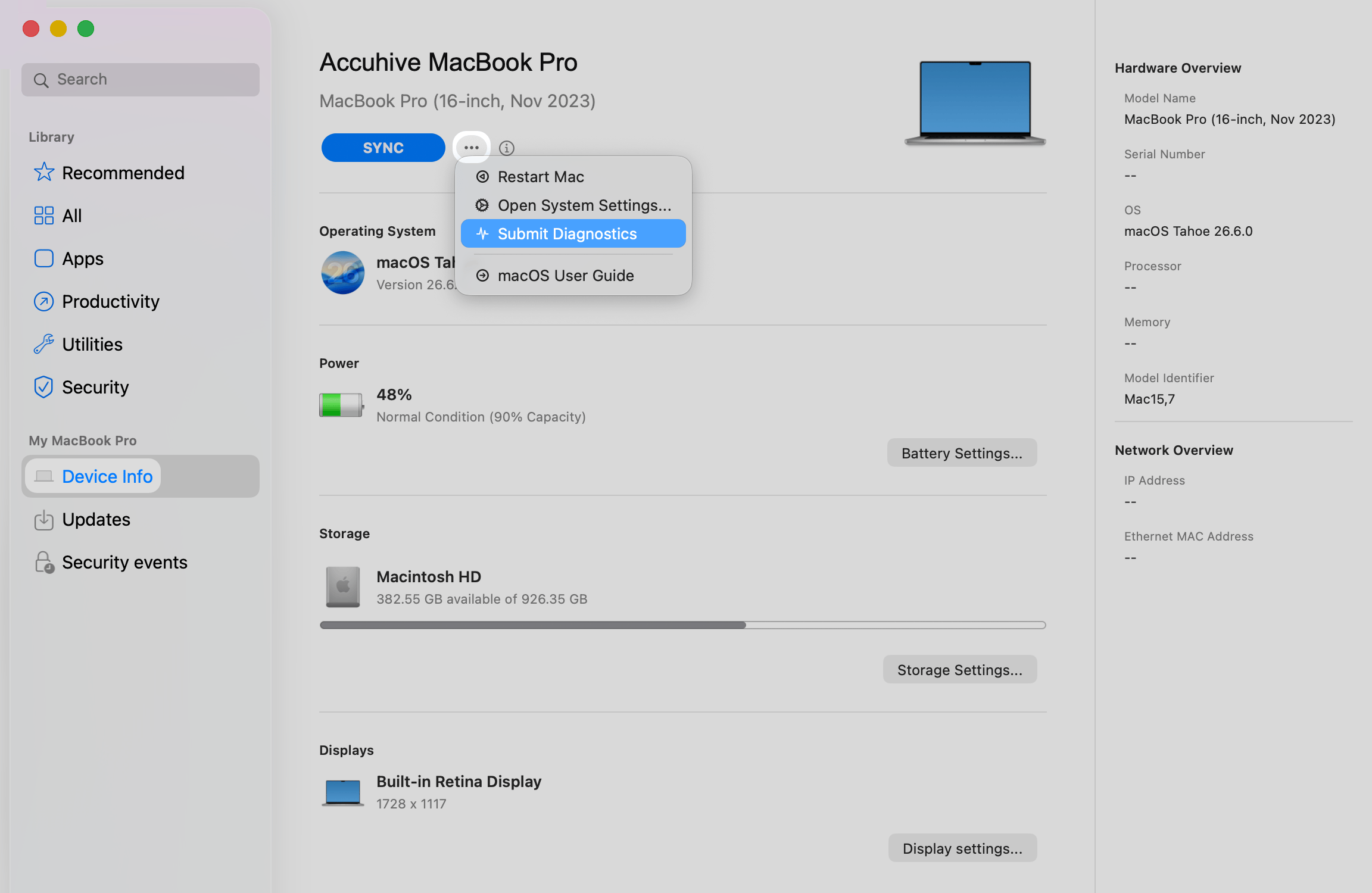Open Display settings...
Image resolution: width=1372 pixels, height=893 pixels.
tap(963, 848)
